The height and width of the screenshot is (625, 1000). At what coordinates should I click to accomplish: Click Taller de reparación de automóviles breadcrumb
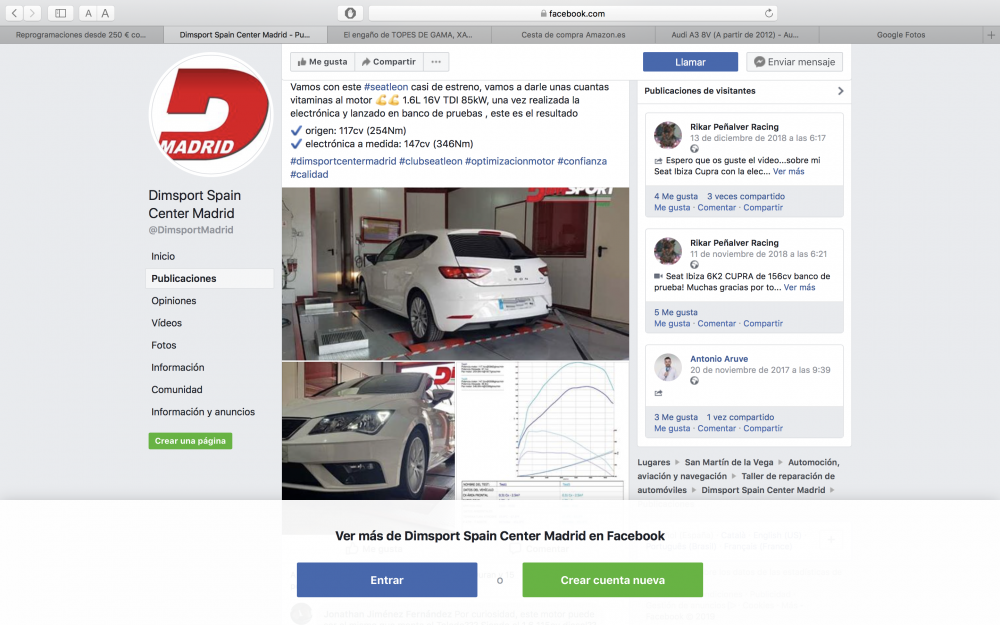pyautogui.click(x=736, y=483)
